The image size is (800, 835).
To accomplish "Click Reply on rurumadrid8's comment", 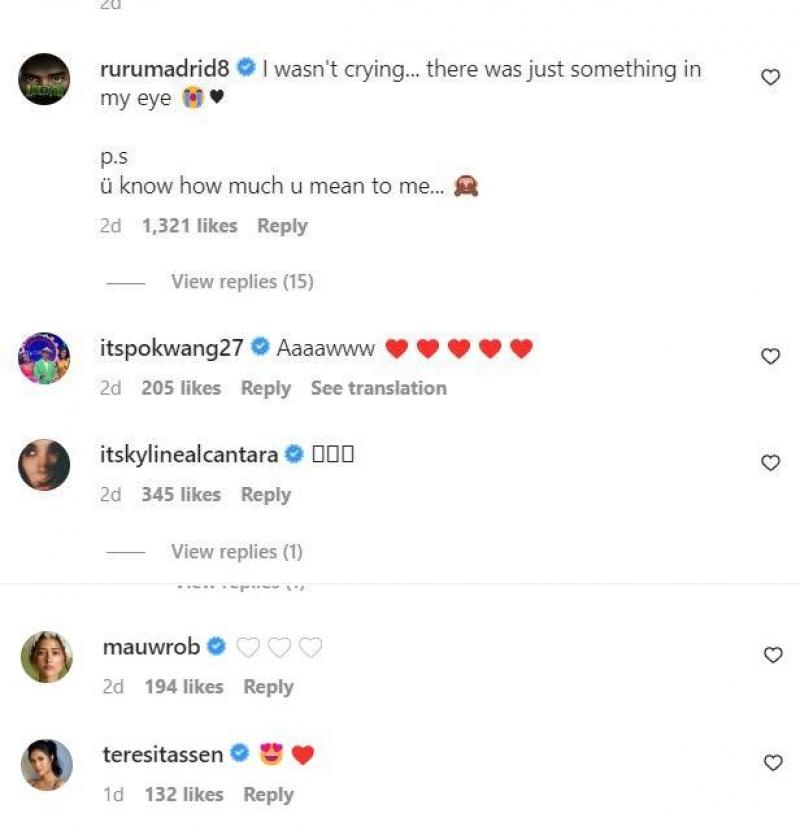I will pos(282,225).
